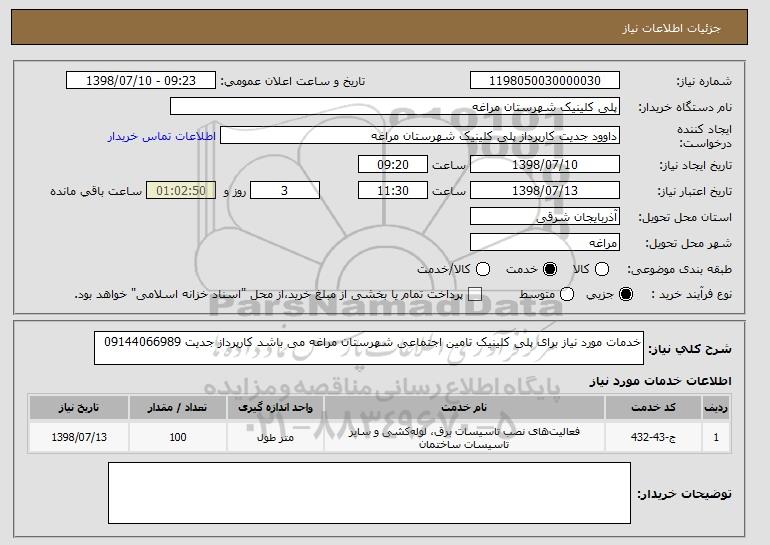Click the شماره نیاز field 1198050030000030
770x545 pixels.
pyautogui.click(x=545, y=81)
